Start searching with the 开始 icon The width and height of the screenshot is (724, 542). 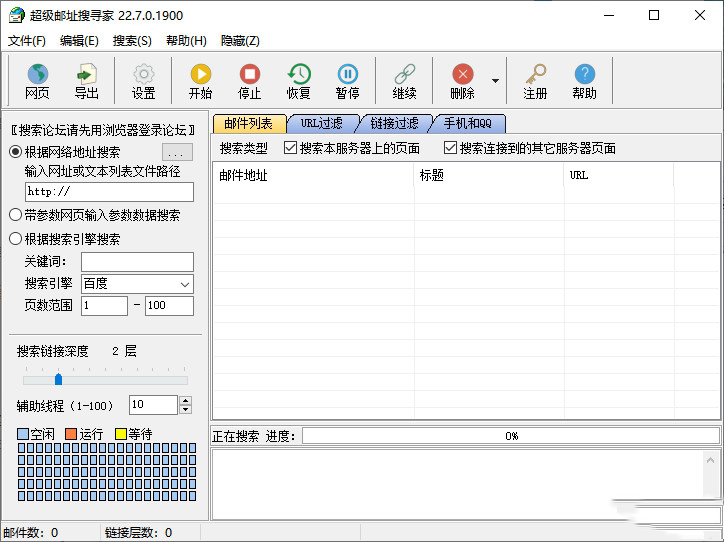tap(200, 75)
